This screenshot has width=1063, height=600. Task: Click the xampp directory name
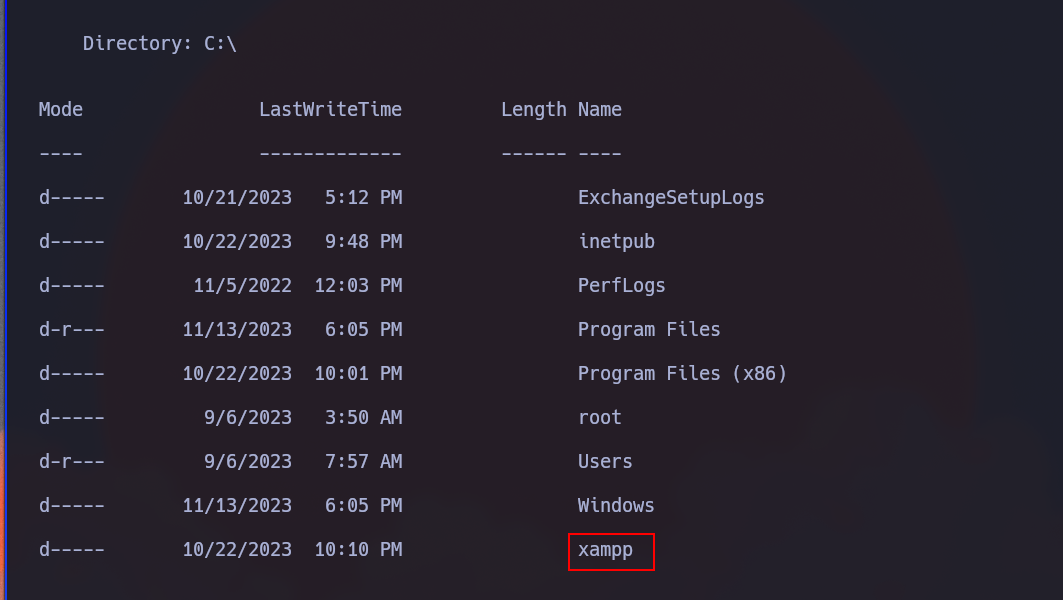pyautogui.click(x=605, y=550)
